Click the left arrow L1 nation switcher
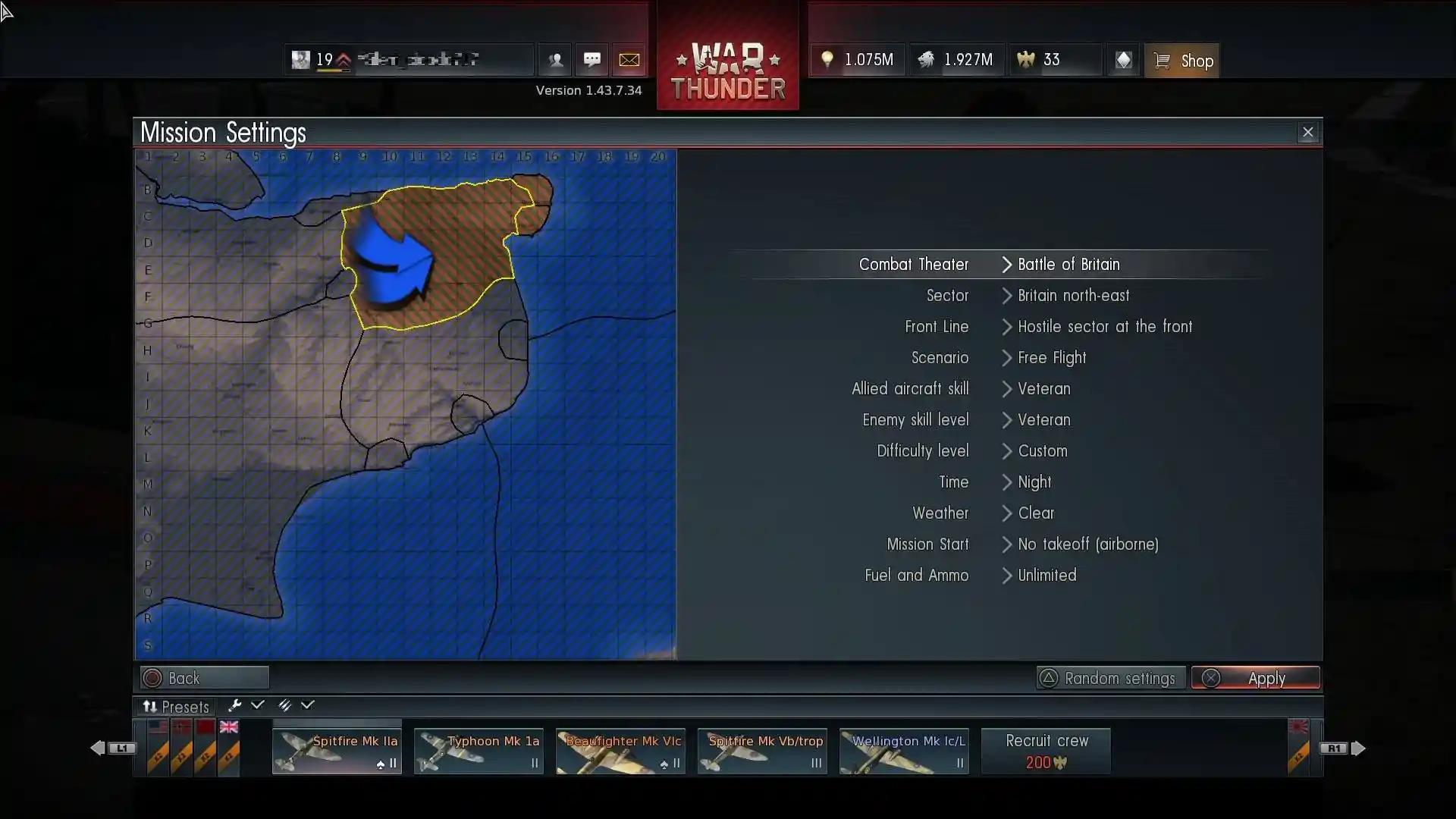This screenshot has width=1456, height=819. coord(113,748)
